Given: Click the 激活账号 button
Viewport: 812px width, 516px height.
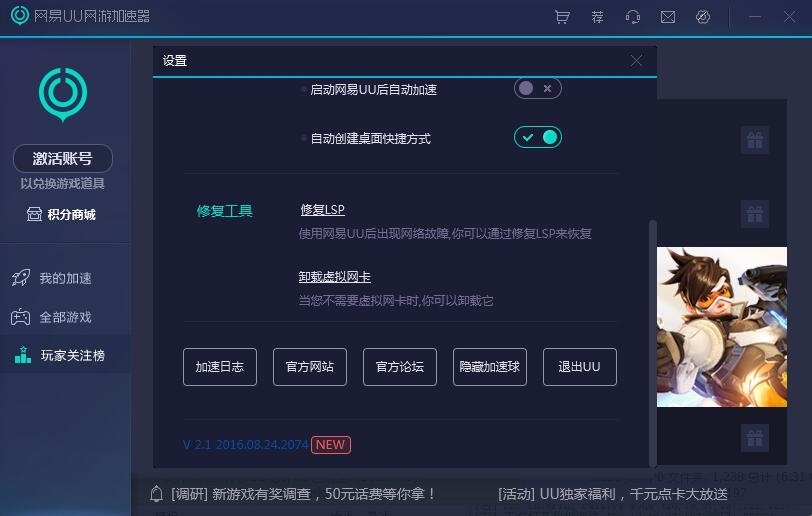Looking at the screenshot, I should pyautogui.click(x=63, y=159).
